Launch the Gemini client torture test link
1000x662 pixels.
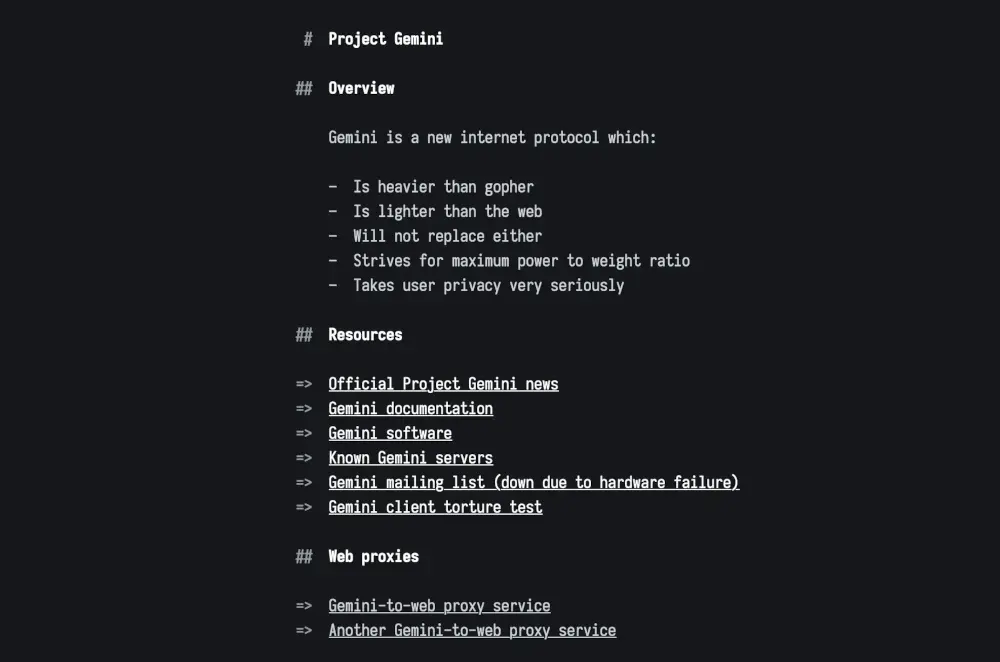click(435, 507)
